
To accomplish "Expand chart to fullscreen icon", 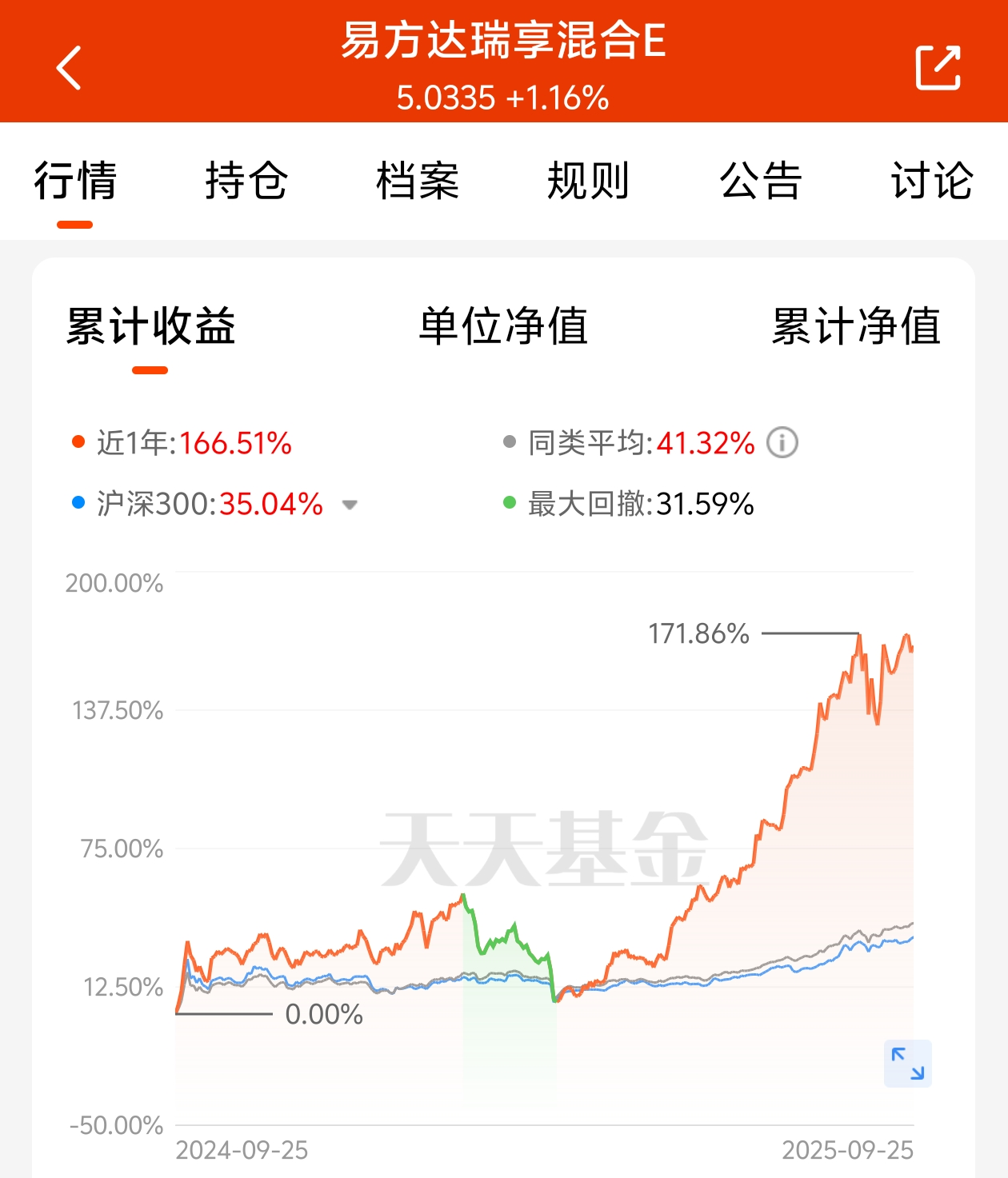I will (x=908, y=1064).
